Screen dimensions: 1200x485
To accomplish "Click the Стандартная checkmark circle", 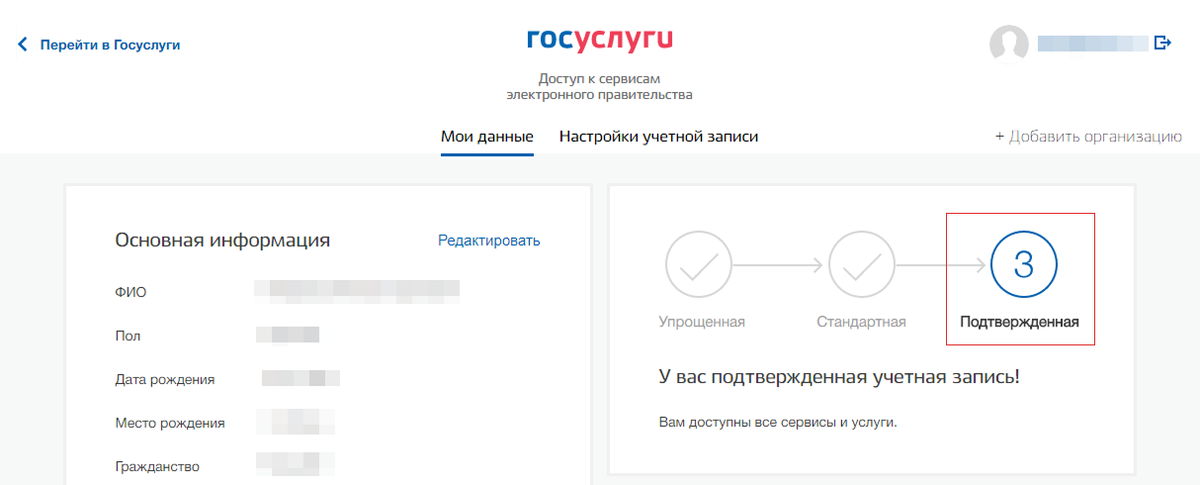I will pyautogui.click(x=861, y=265).
